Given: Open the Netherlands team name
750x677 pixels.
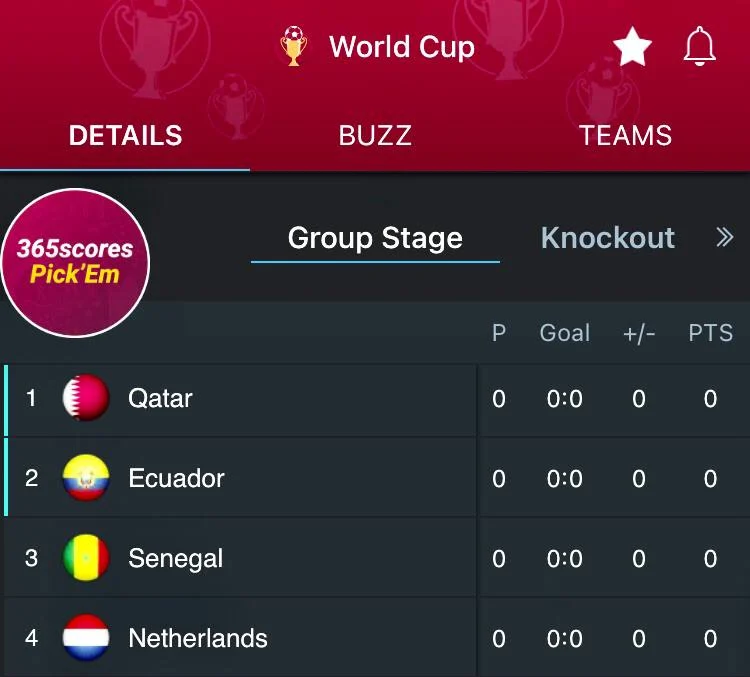Looking at the screenshot, I should point(198,638).
